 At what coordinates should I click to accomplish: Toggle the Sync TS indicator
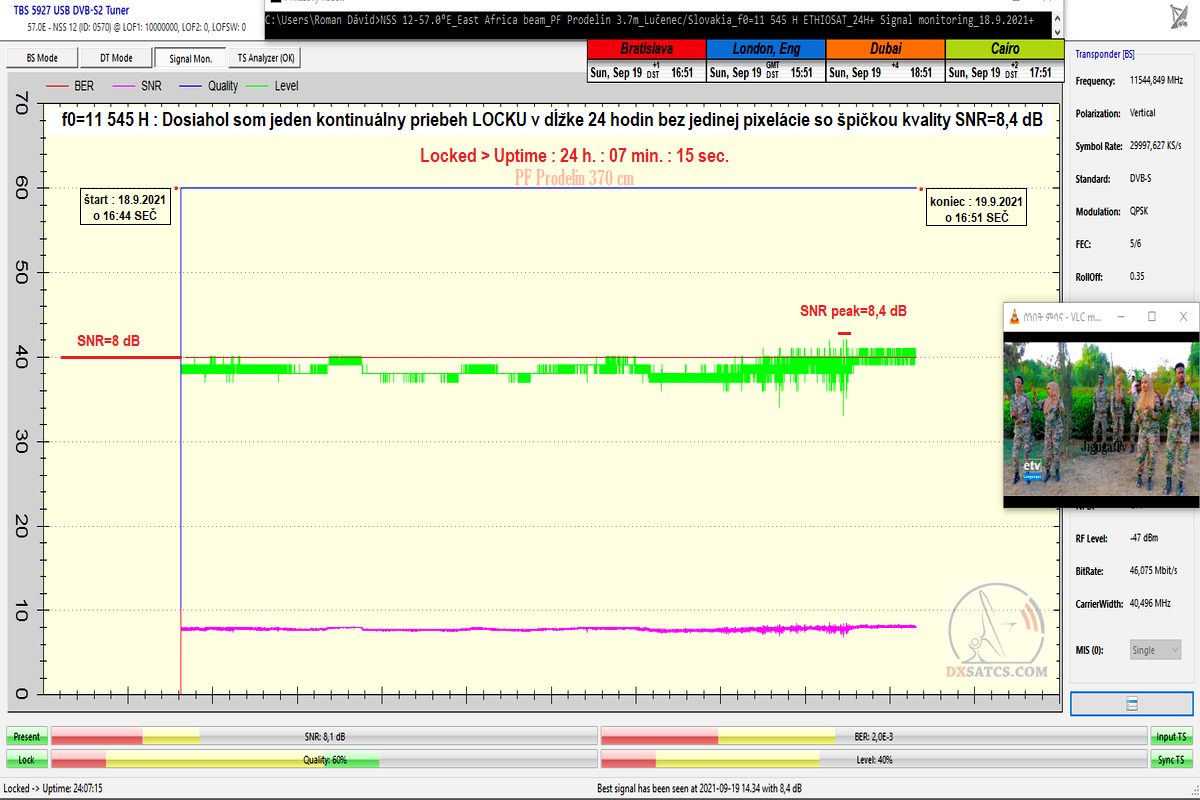(1171, 760)
